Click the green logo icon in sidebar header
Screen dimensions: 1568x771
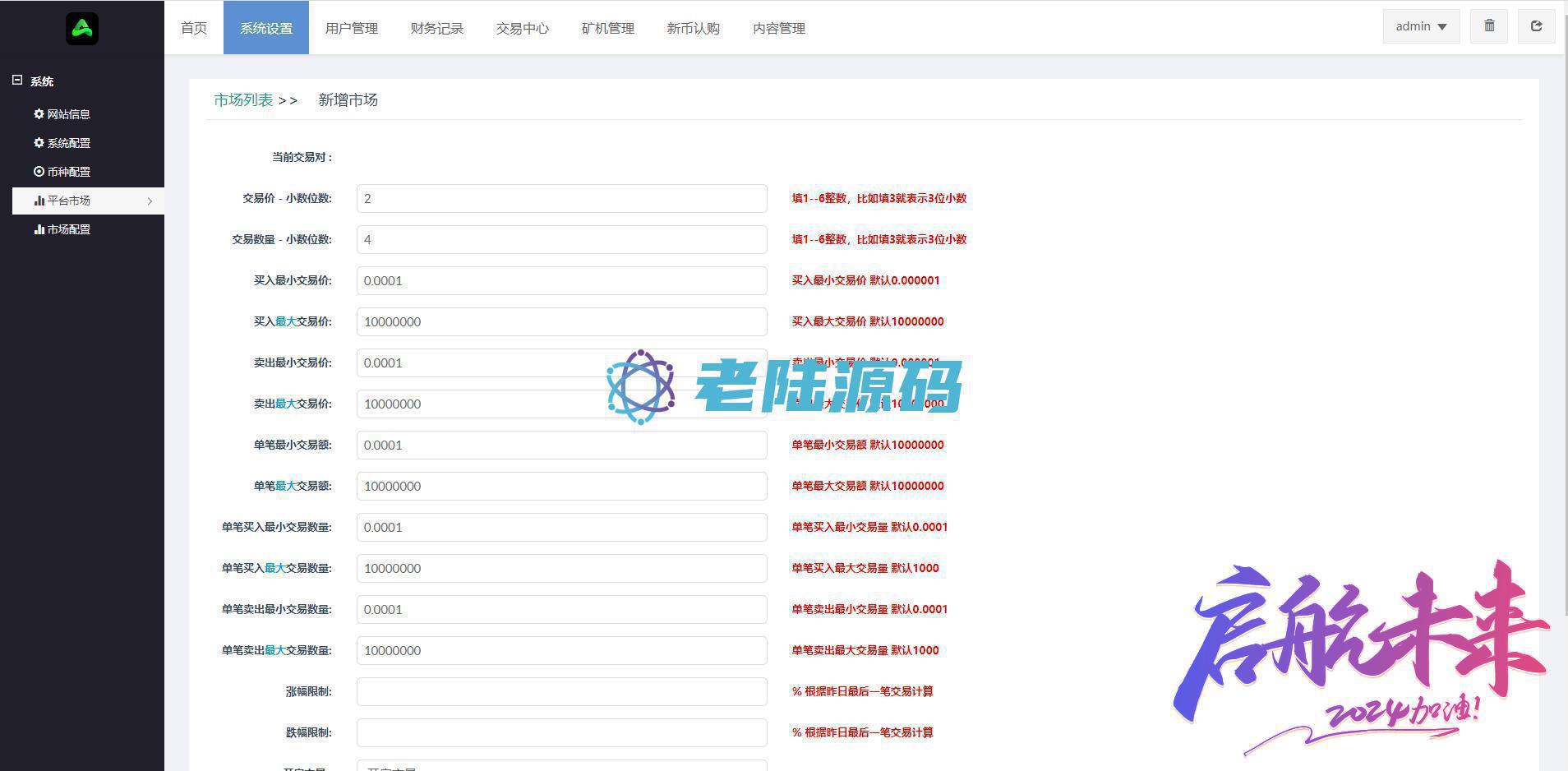pos(82,29)
